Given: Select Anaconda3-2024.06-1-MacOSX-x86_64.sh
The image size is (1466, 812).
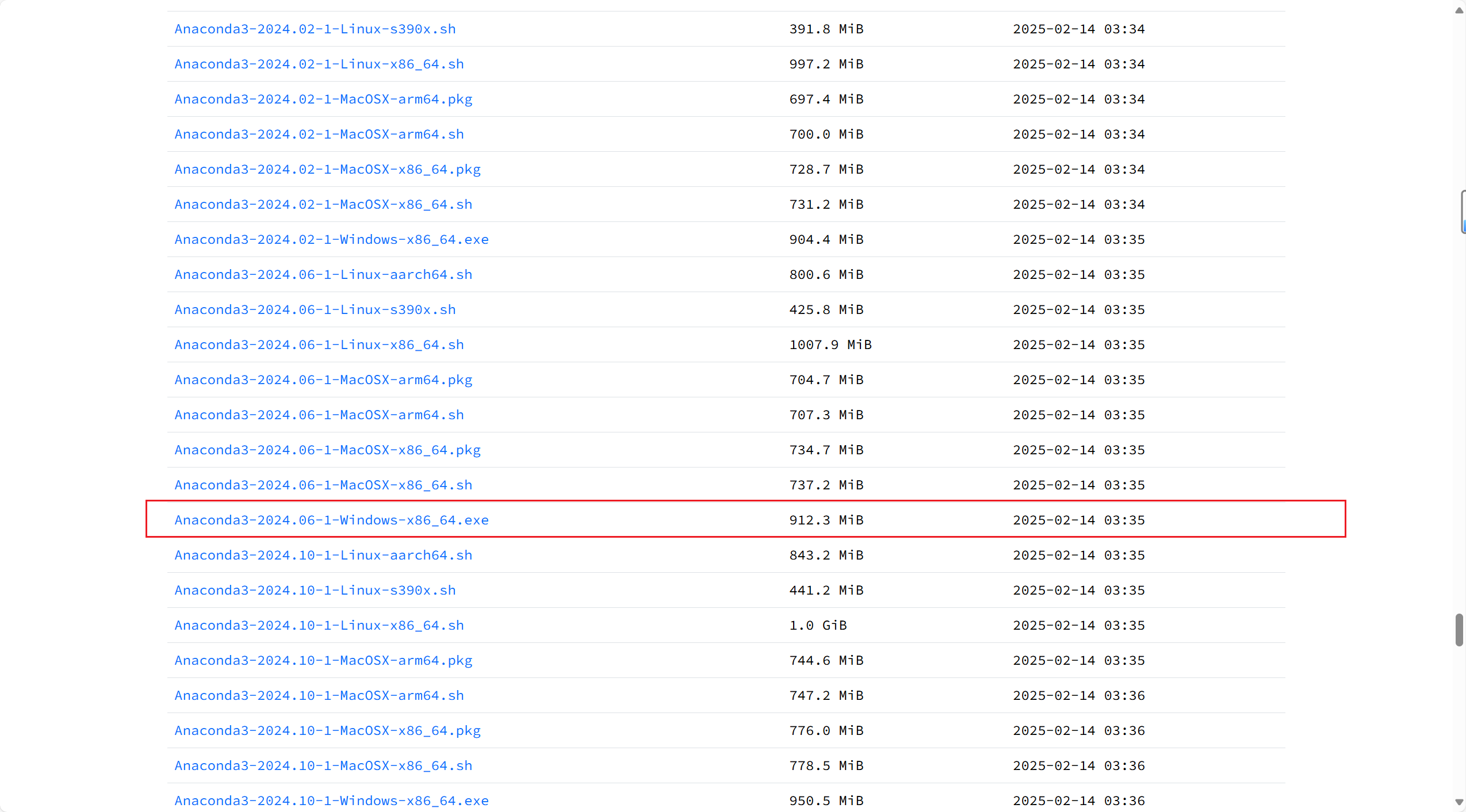Looking at the screenshot, I should click(323, 485).
